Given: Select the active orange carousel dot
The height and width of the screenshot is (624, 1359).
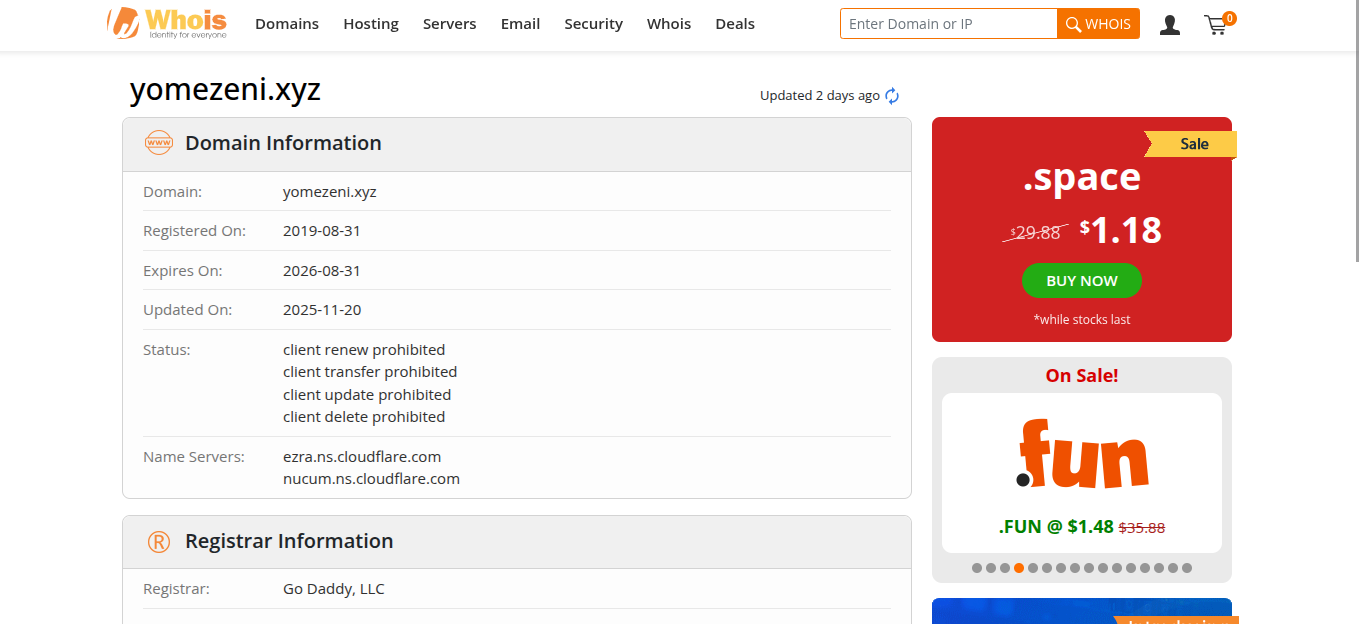Looking at the screenshot, I should 1019,568.
